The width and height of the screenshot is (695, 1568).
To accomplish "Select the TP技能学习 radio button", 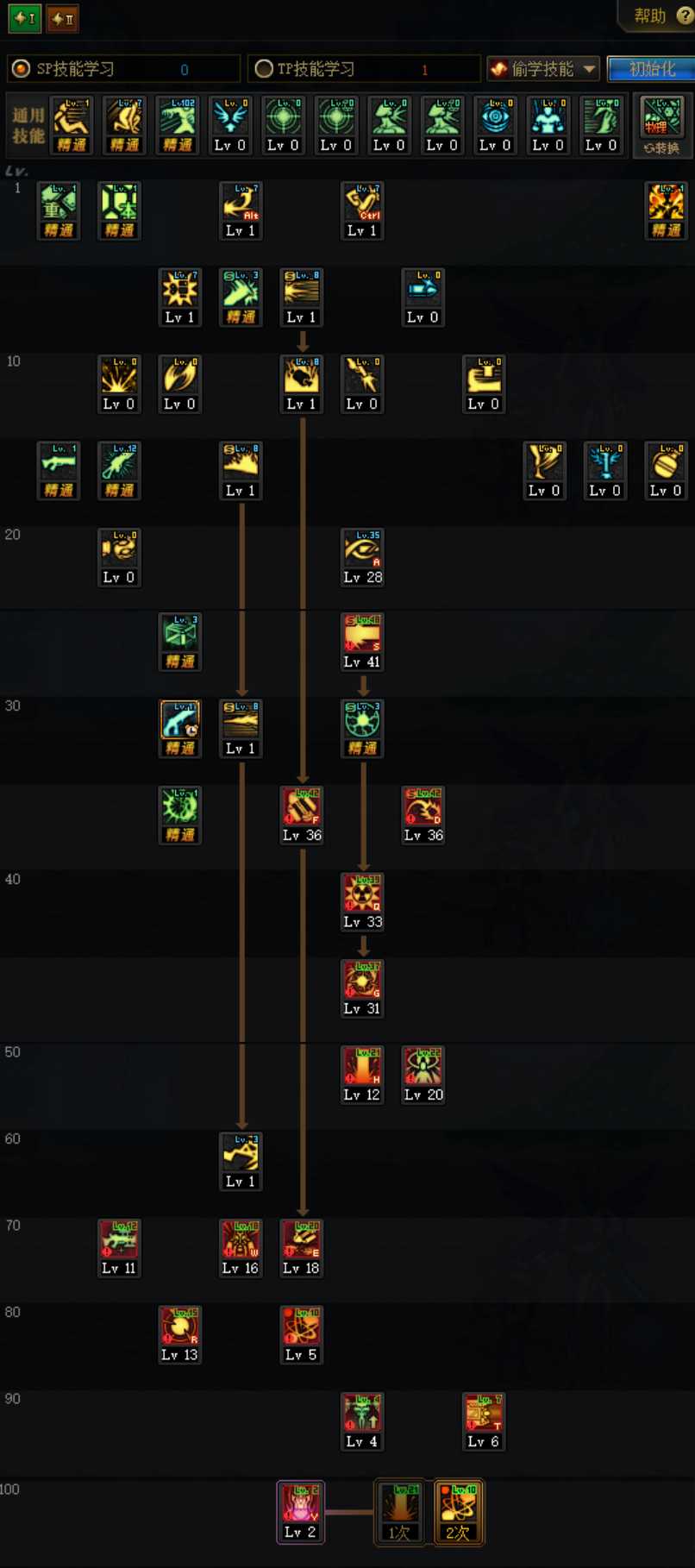I will 264,69.
